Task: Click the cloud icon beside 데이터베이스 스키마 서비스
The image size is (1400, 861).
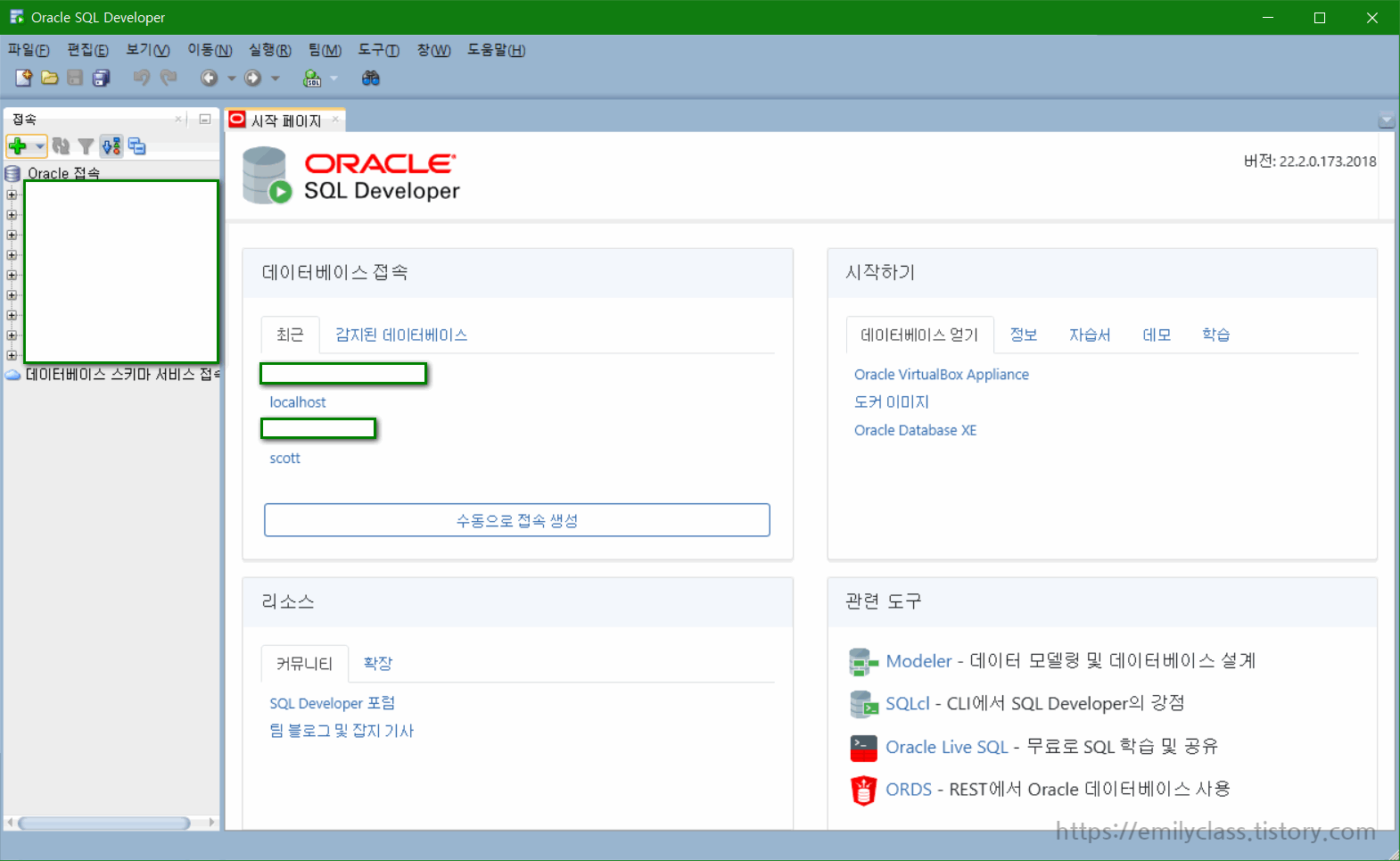Action: (12, 375)
